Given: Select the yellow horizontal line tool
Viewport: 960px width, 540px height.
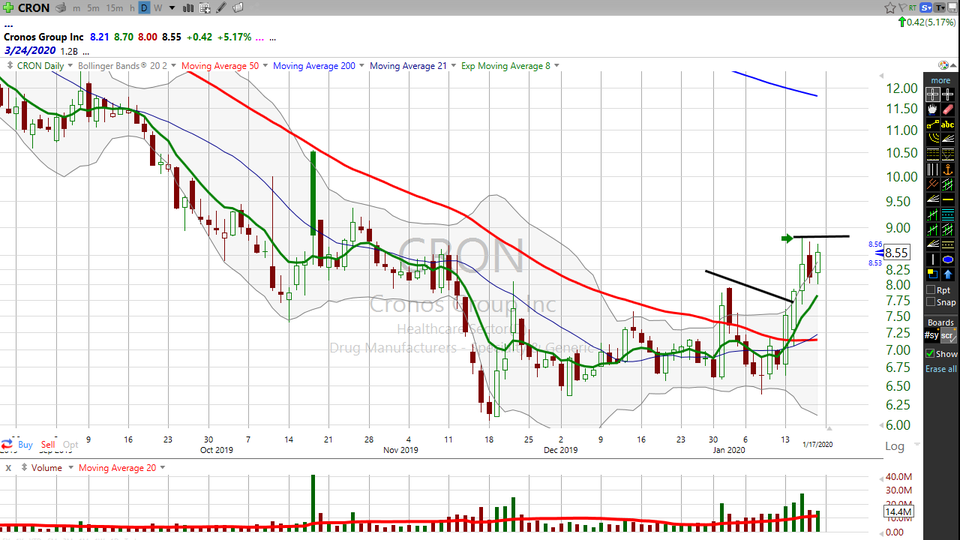Looking at the screenshot, I should point(948,199).
